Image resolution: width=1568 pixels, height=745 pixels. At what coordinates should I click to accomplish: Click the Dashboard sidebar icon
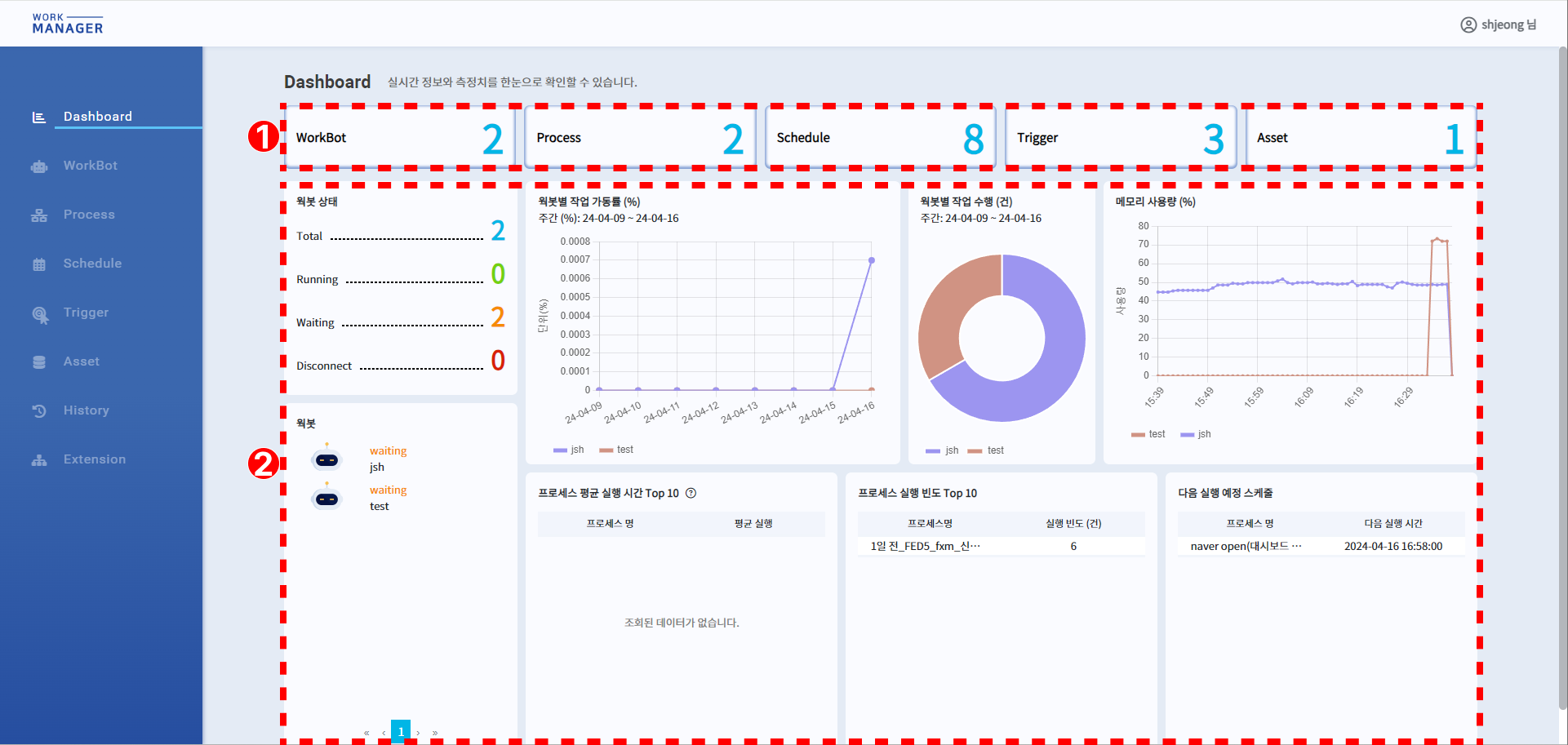(x=38, y=118)
